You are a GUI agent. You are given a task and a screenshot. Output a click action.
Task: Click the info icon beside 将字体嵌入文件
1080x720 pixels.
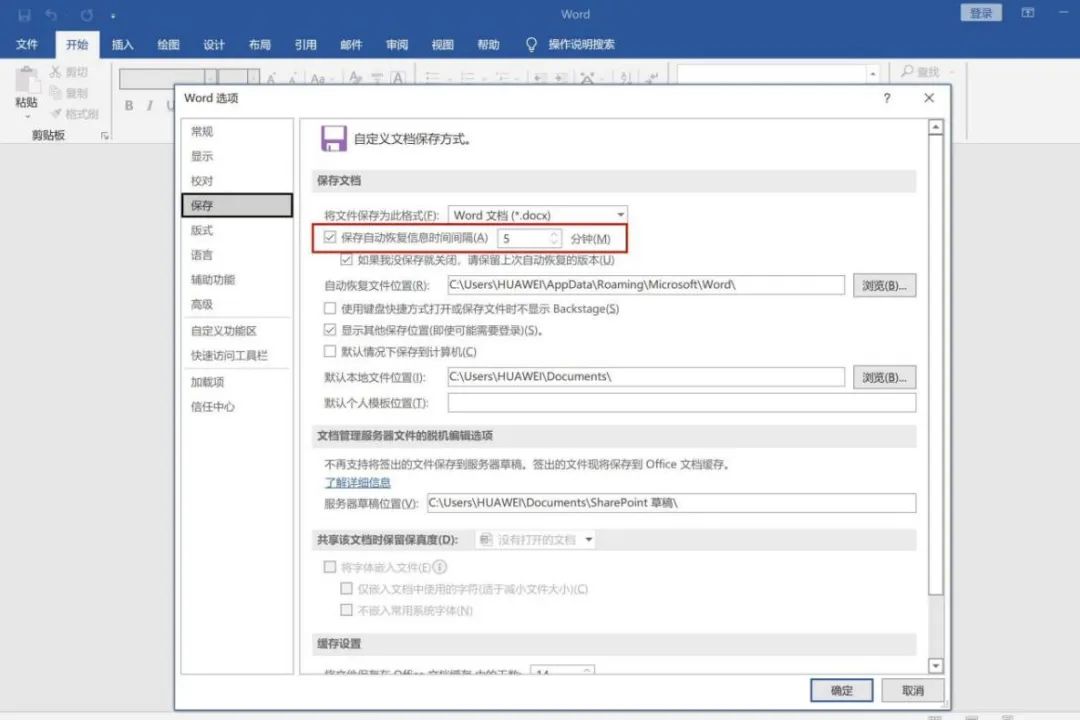pos(440,567)
